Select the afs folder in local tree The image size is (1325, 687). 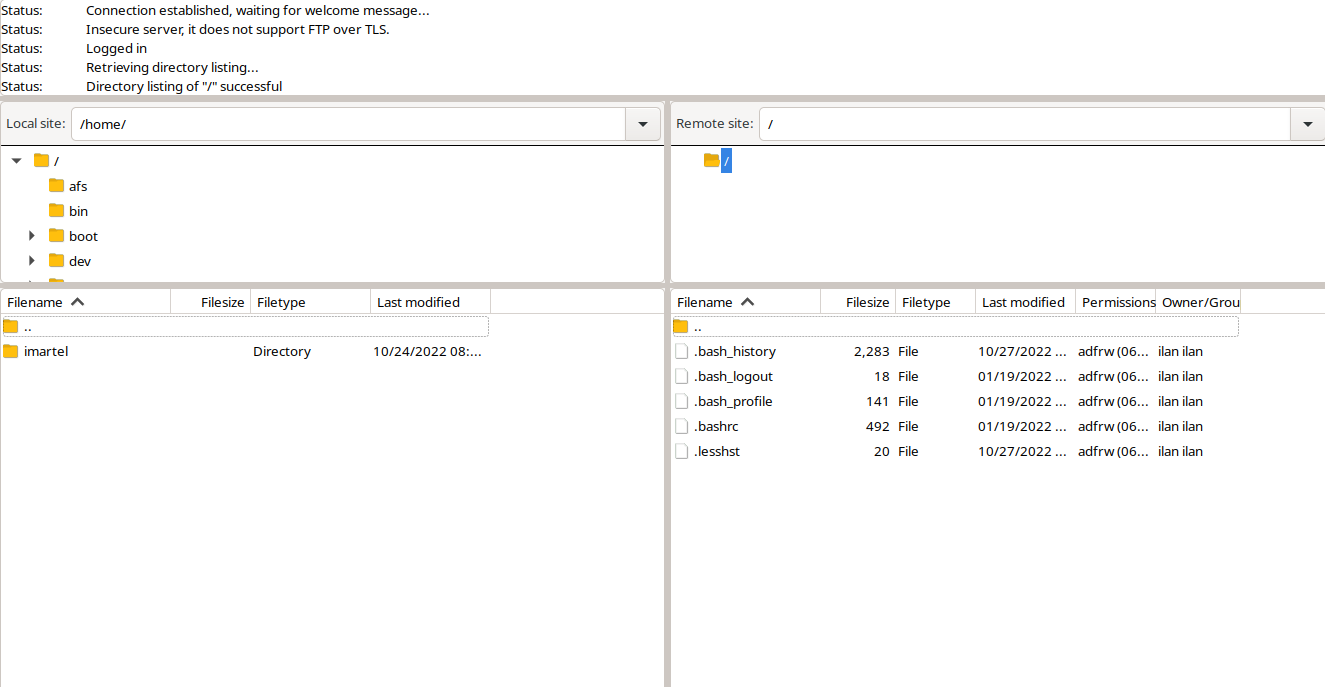[78, 186]
